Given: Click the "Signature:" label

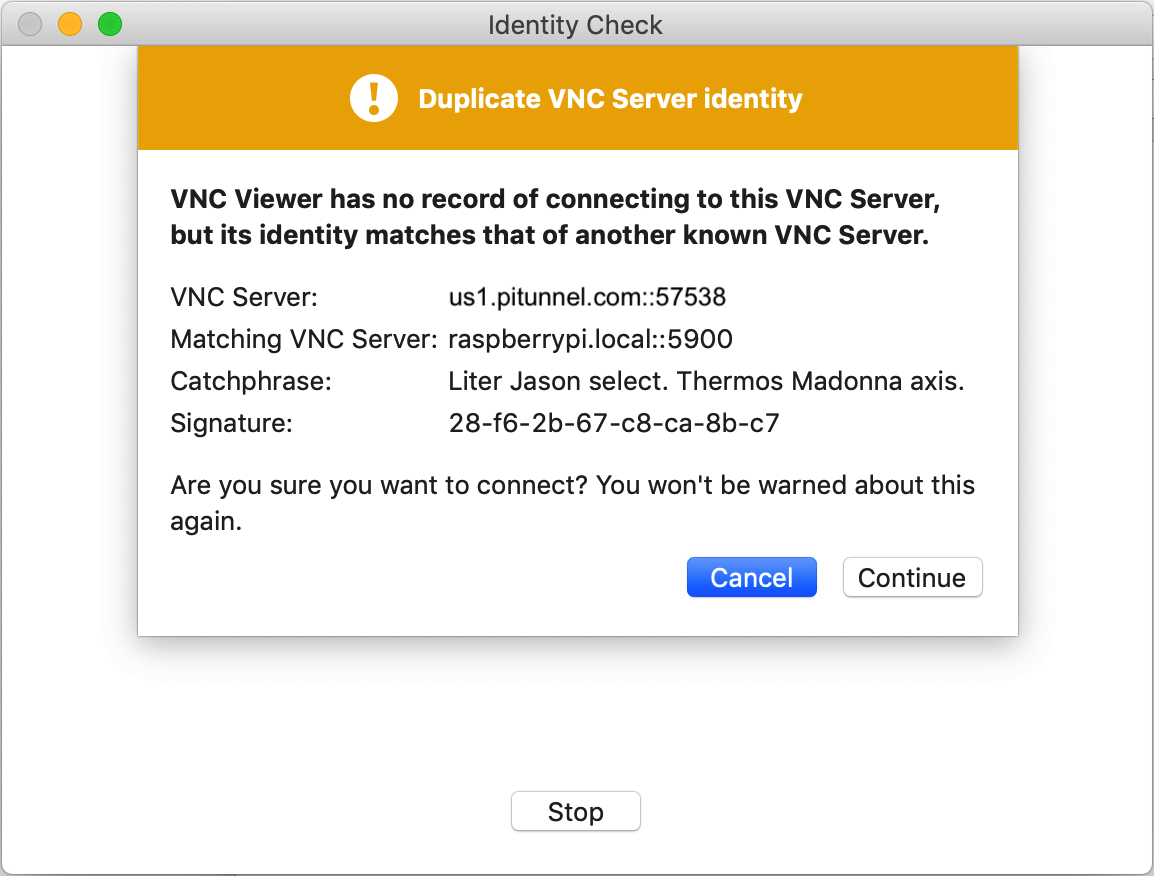Looking at the screenshot, I should point(232,423).
